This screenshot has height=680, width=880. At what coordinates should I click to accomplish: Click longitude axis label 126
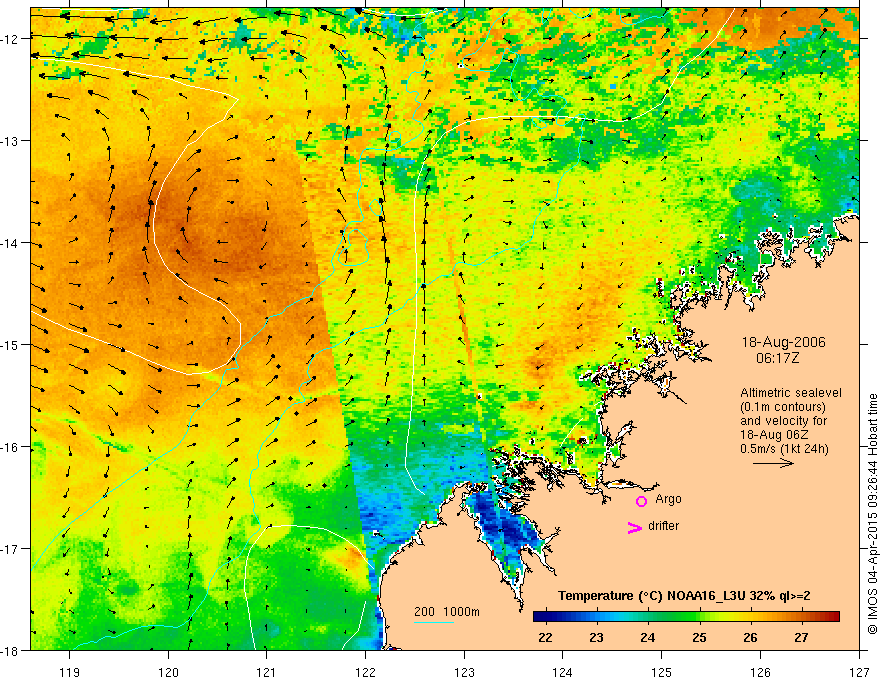click(760, 672)
